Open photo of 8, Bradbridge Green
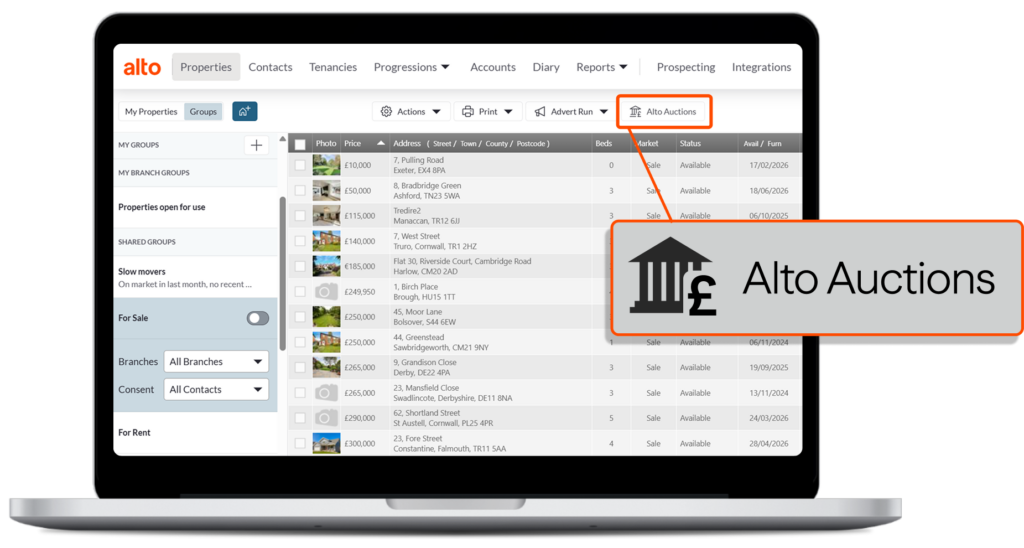This screenshot has height=548, width=1024. (326, 190)
